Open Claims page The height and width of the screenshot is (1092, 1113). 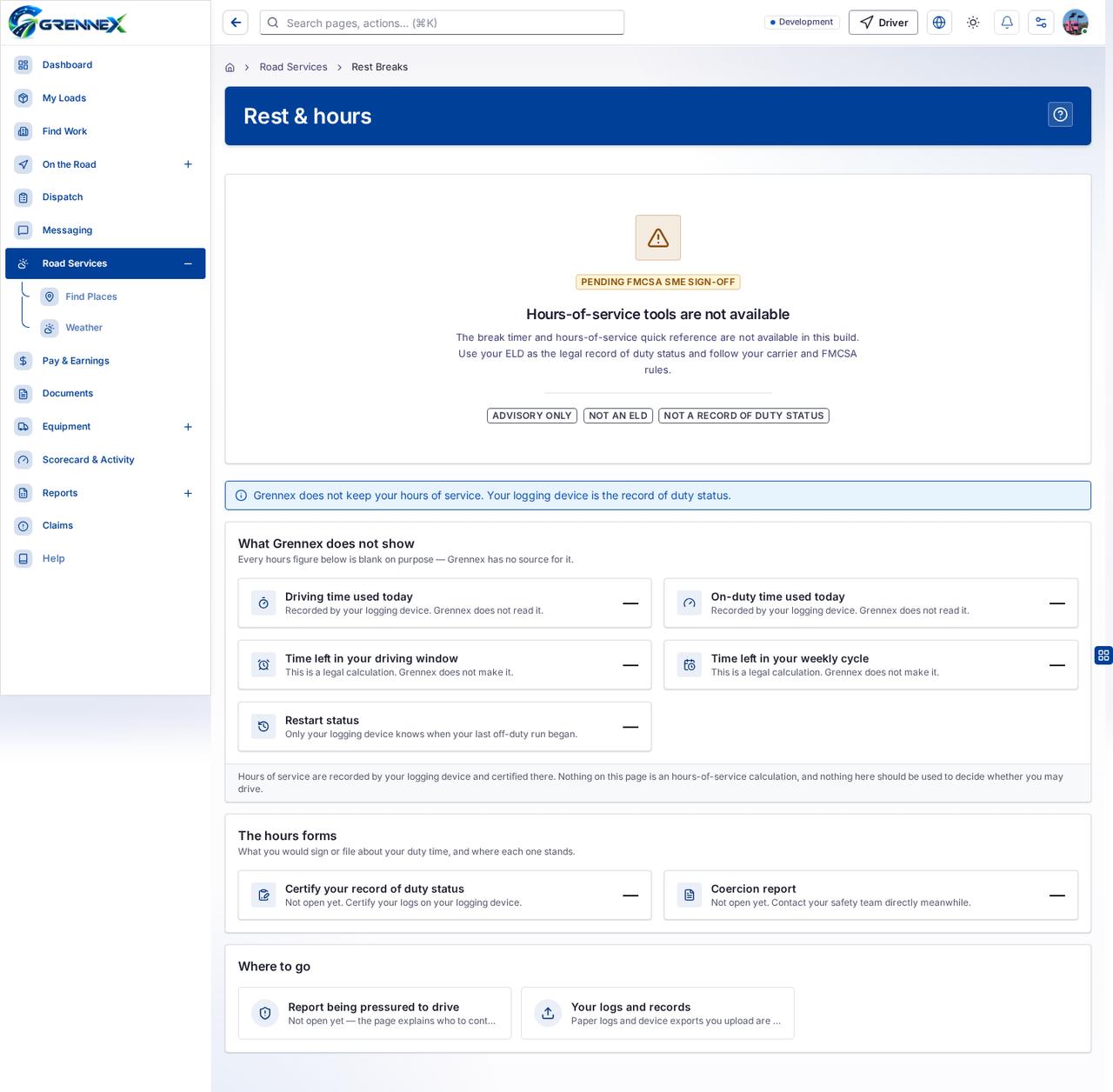(105, 526)
